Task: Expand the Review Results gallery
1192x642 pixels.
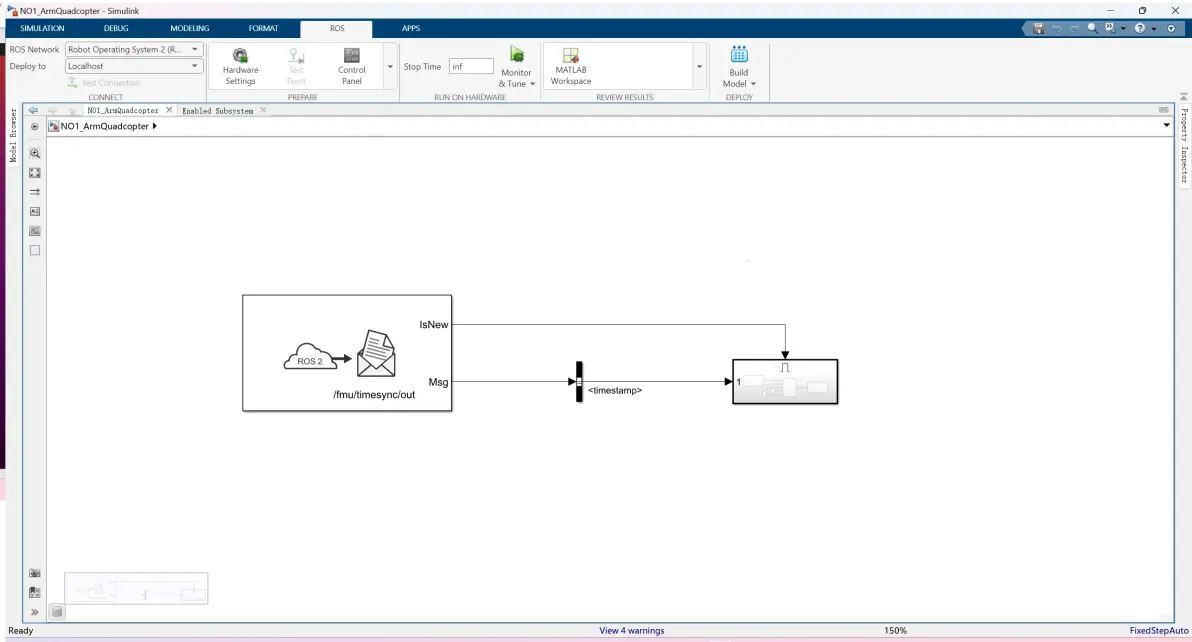Action: (699, 67)
